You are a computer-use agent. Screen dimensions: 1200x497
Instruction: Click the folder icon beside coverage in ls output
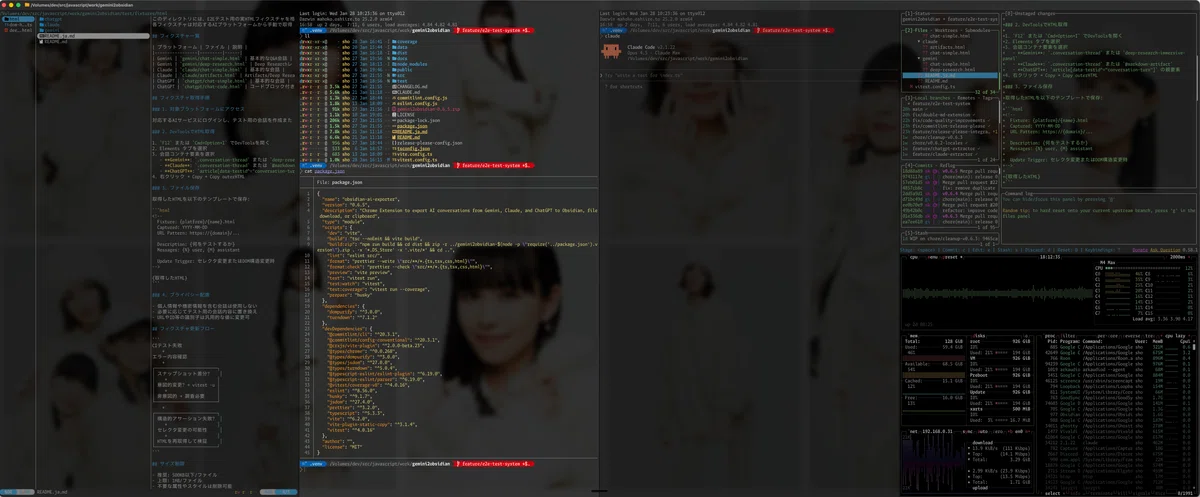click(x=394, y=41)
